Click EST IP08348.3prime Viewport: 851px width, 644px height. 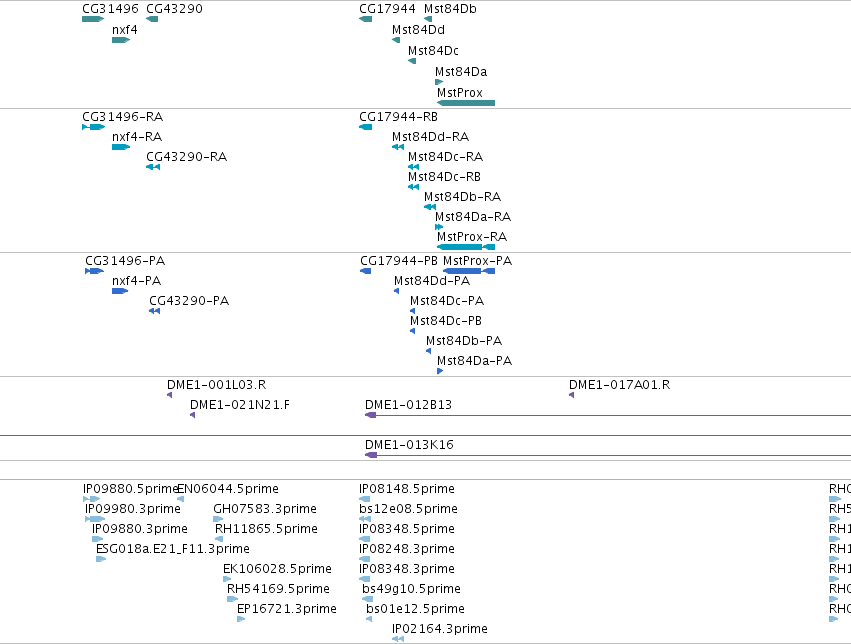(x=407, y=570)
